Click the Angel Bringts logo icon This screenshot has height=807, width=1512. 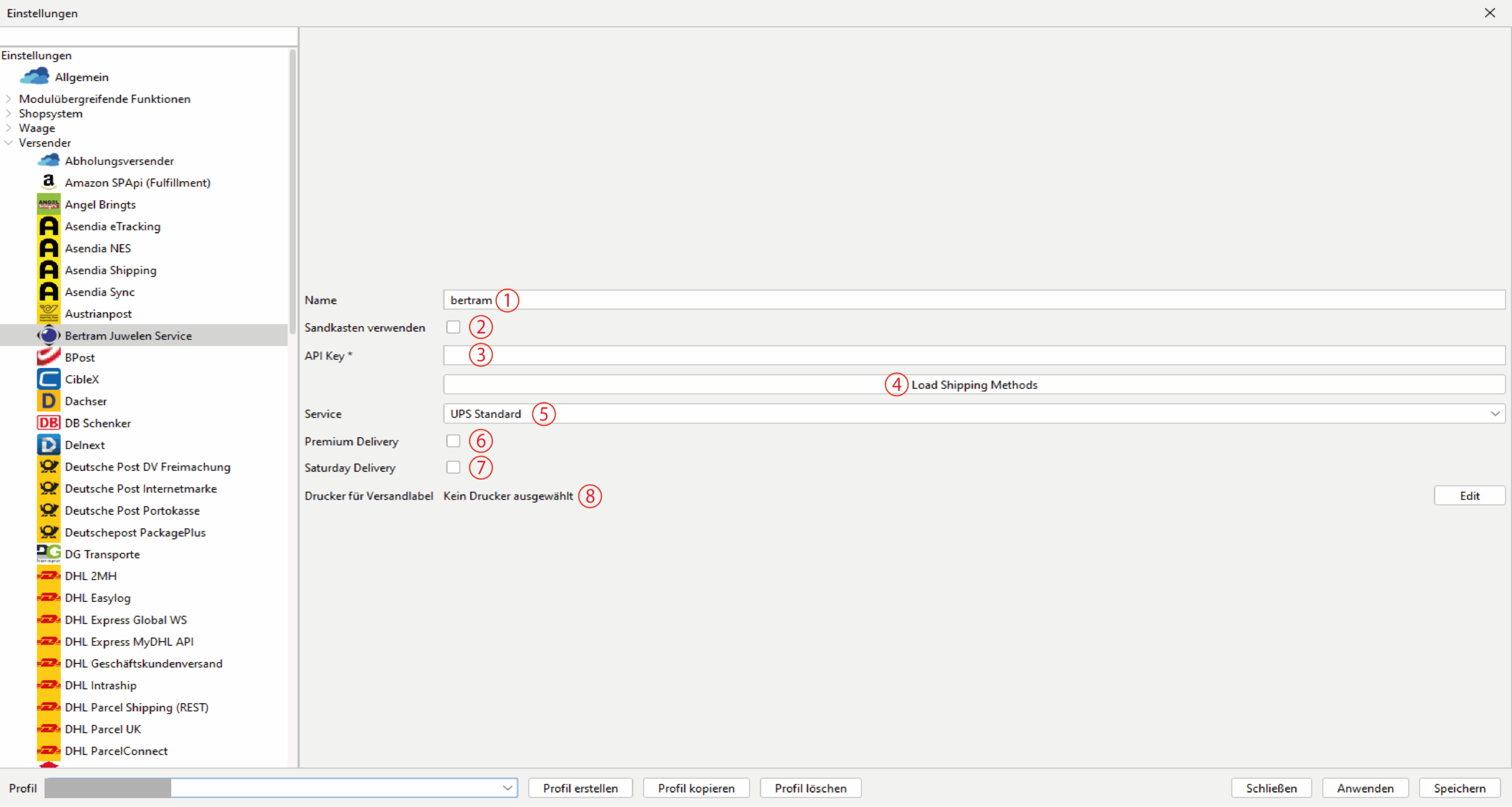(48, 204)
